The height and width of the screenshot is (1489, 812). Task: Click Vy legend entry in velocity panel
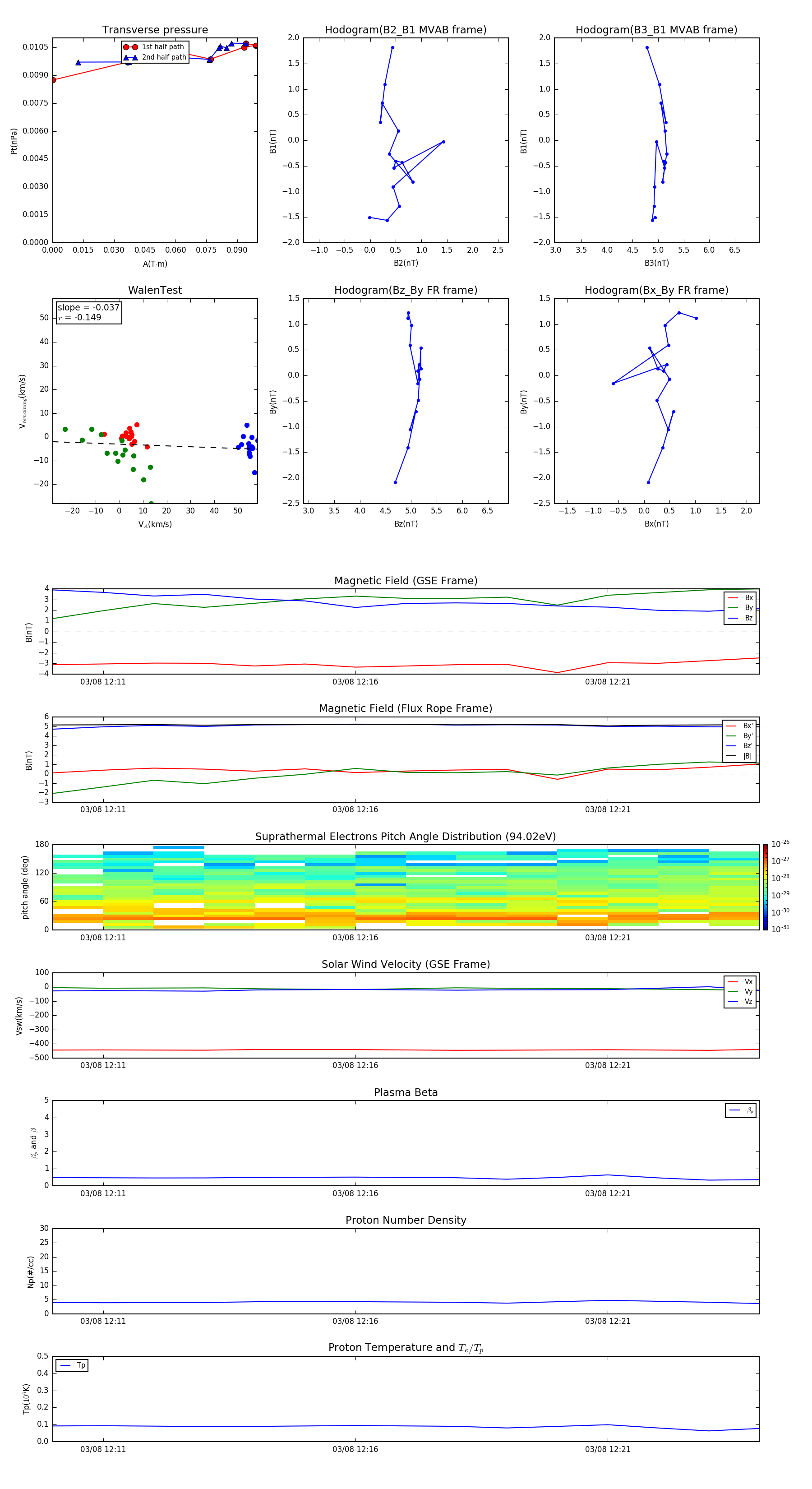coord(740,992)
